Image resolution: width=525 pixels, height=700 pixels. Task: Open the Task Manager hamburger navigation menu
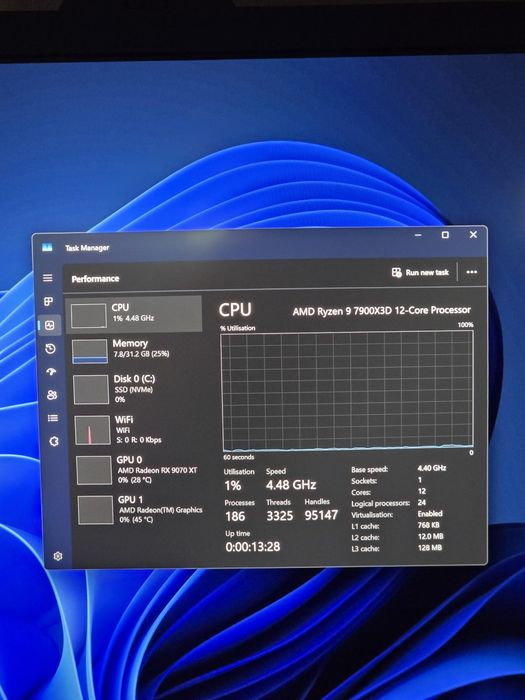(x=48, y=278)
